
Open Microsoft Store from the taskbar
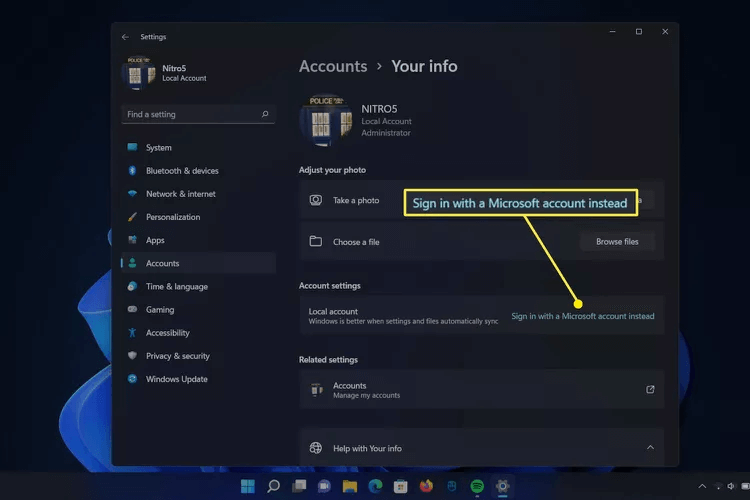coord(401,486)
